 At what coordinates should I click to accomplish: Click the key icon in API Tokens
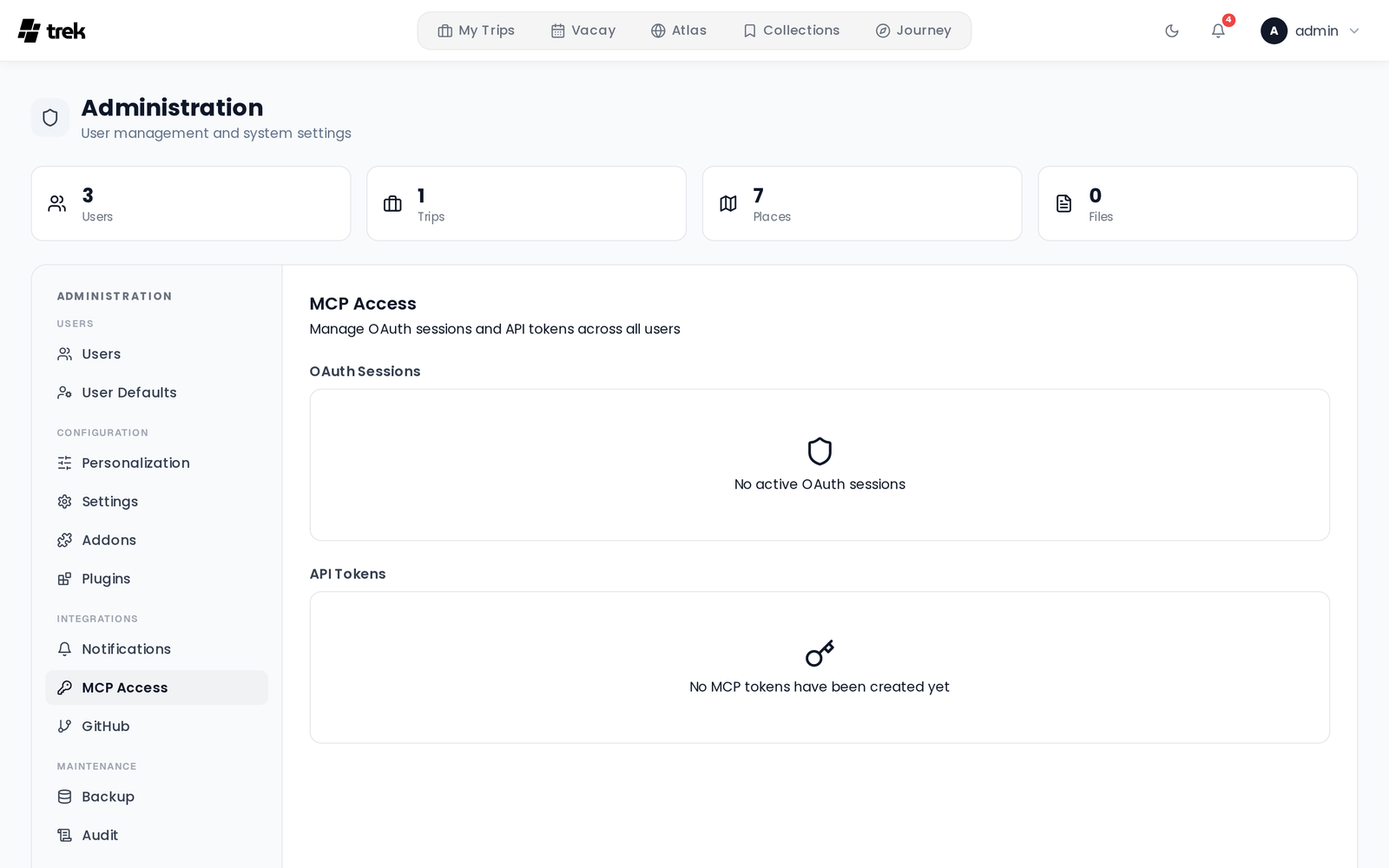click(820, 654)
